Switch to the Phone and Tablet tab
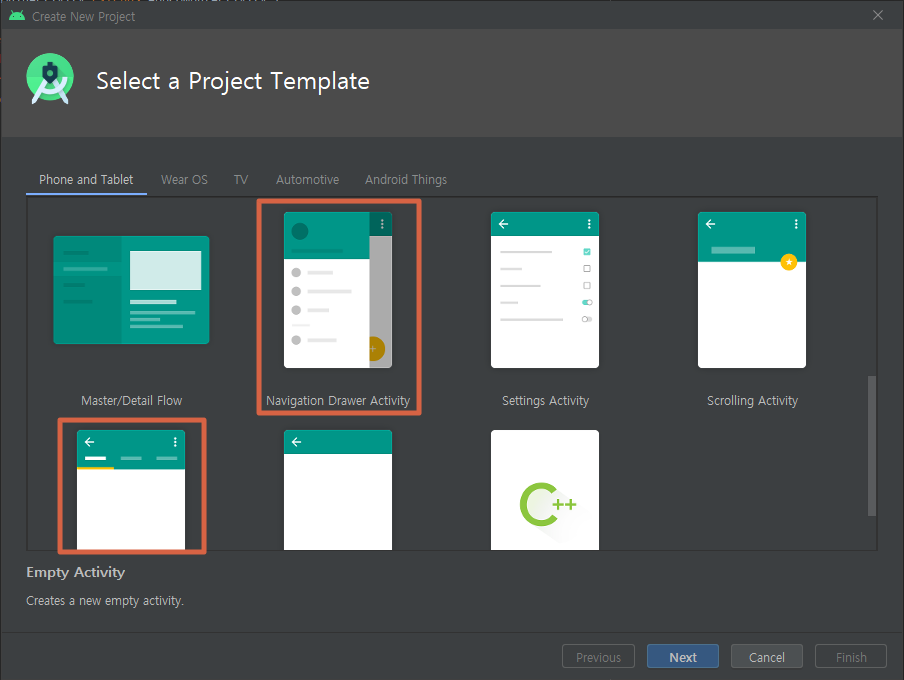Screen dimensions: 904x680 tap(86, 179)
